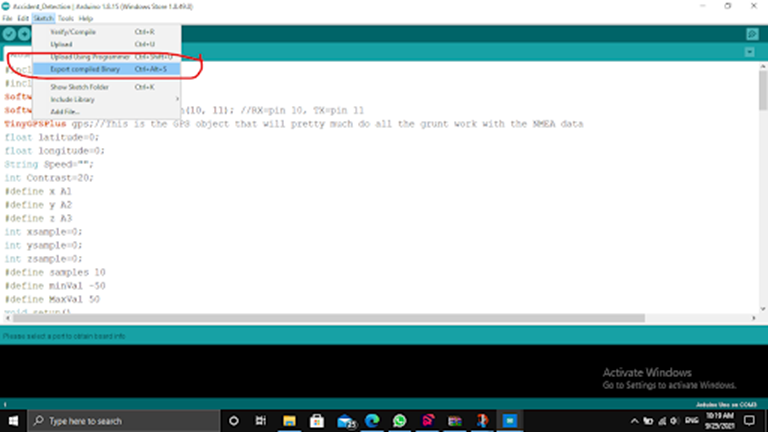Launch WhatsApp from the taskbar
This screenshot has height=432, width=768.
400,421
